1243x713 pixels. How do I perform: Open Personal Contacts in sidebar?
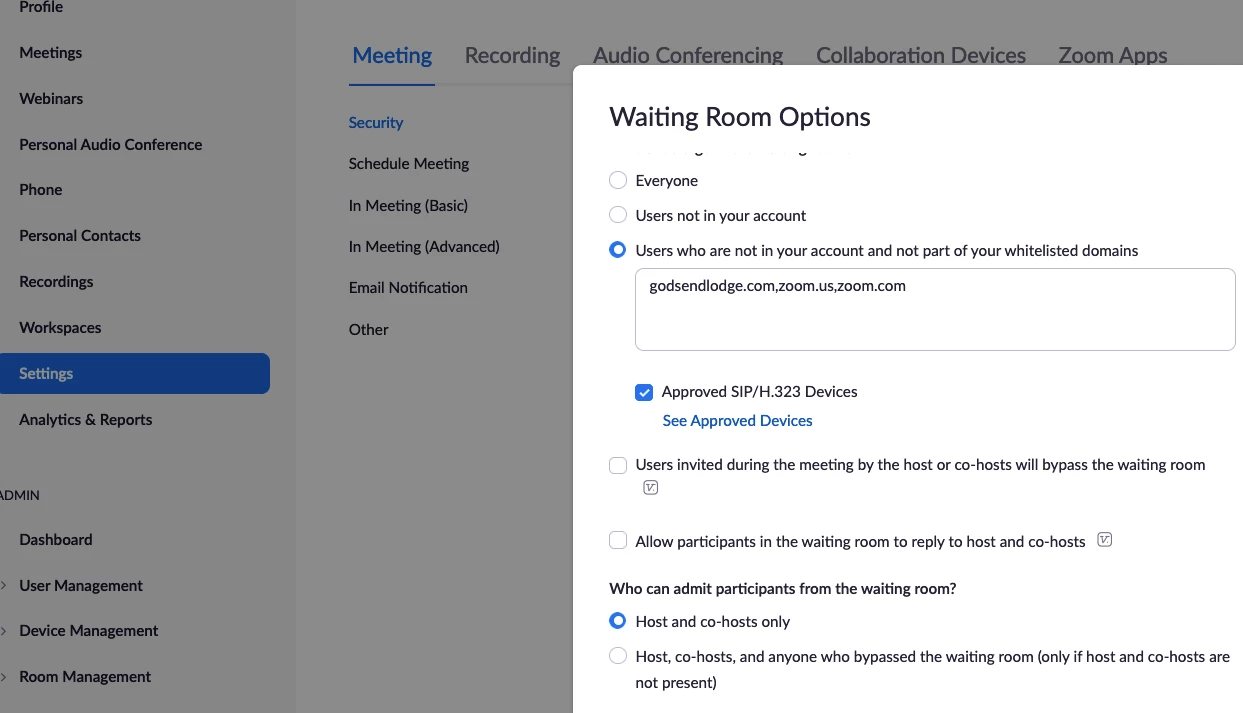pyautogui.click(x=80, y=236)
